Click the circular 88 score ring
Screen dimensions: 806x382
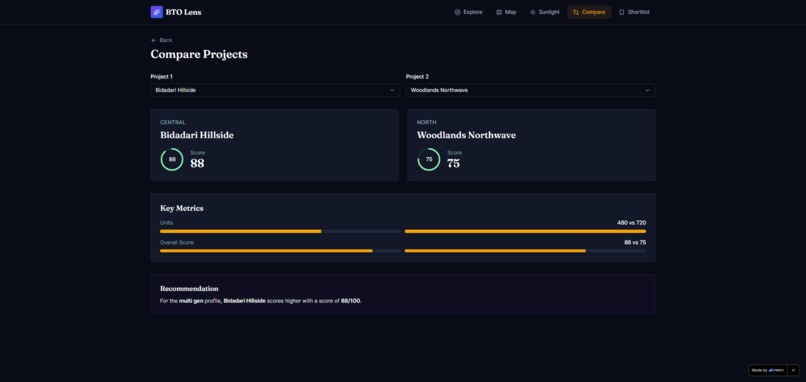pyautogui.click(x=172, y=159)
